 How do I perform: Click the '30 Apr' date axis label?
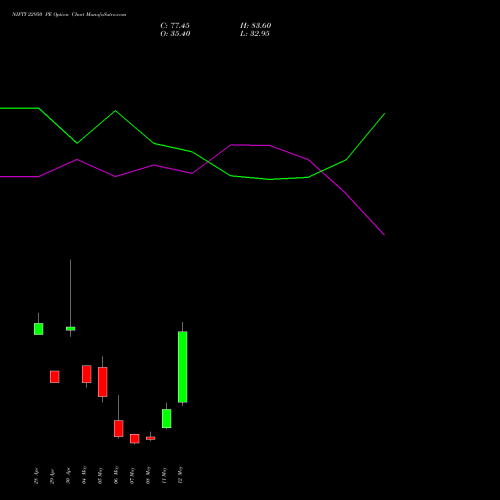pyautogui.click(x=68, y=476)
